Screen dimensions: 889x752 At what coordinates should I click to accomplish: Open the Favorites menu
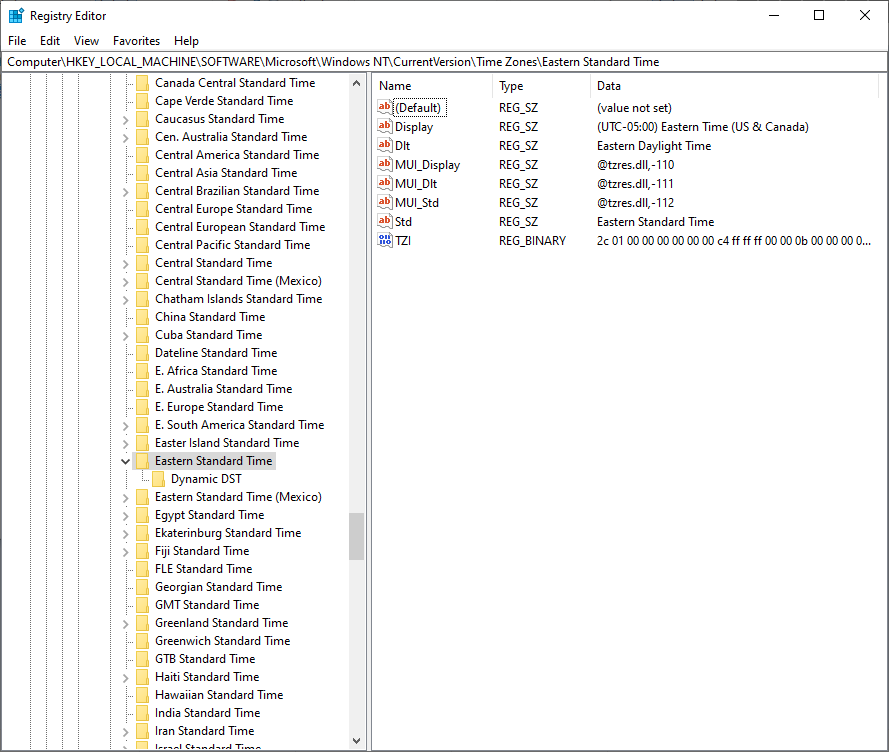[x=136, y=41]
